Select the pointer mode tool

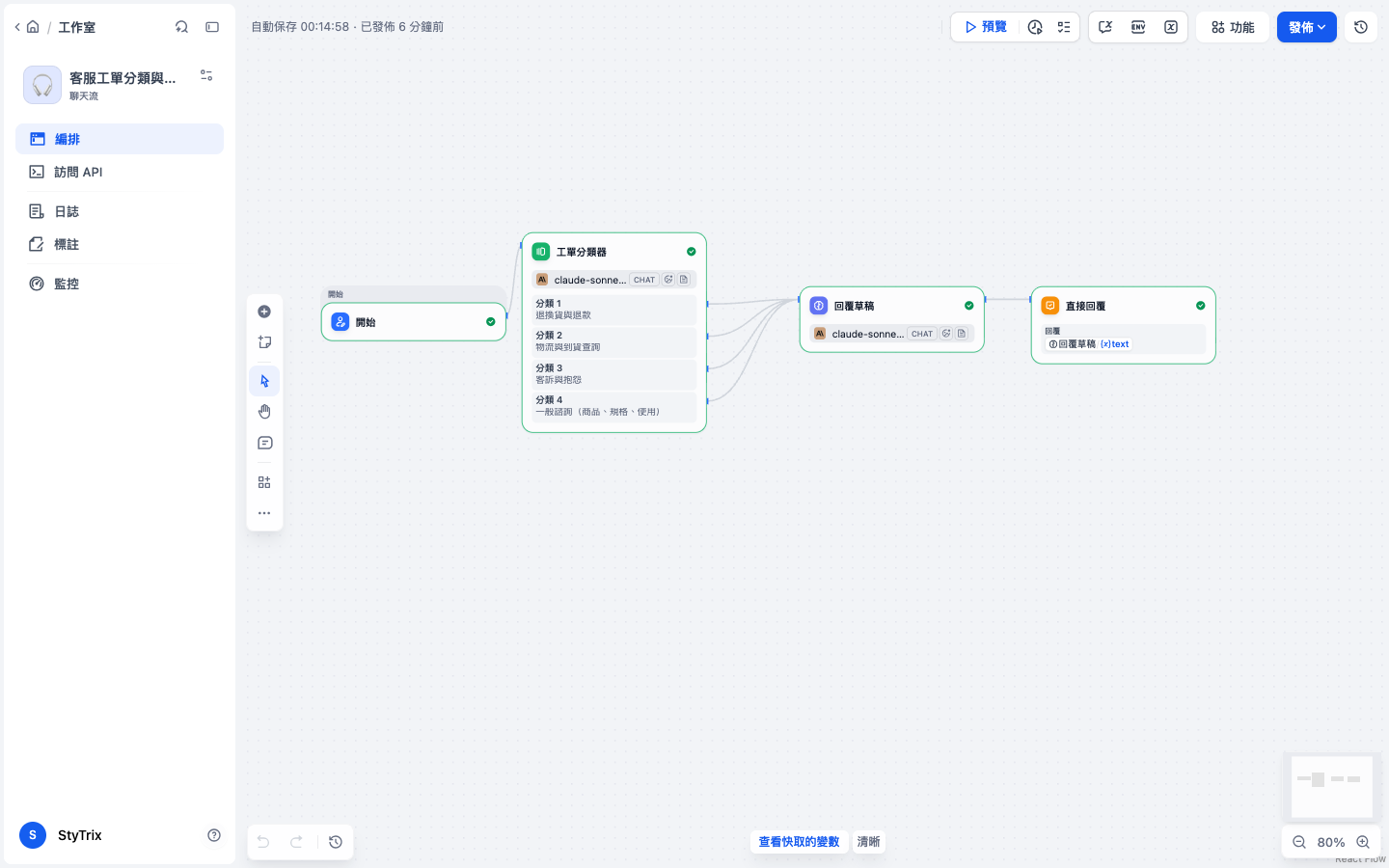click(264, 381)
